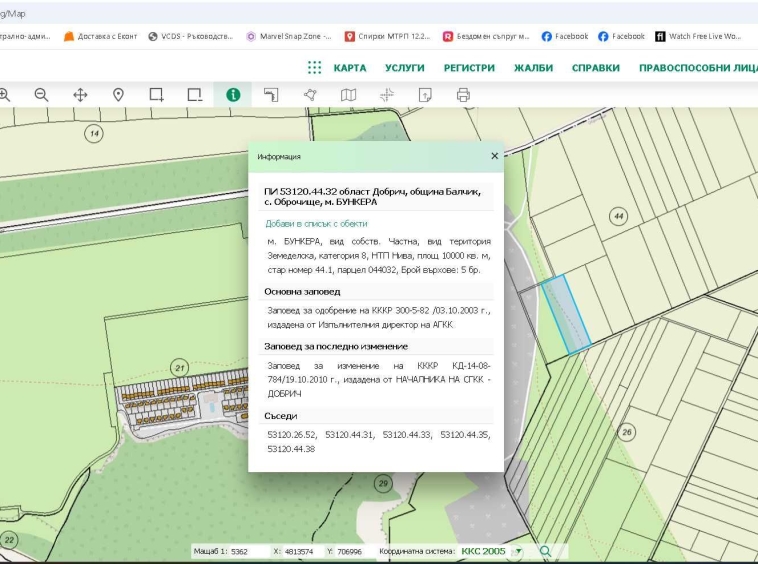Open the КАРТА menu

pos(350,68)
